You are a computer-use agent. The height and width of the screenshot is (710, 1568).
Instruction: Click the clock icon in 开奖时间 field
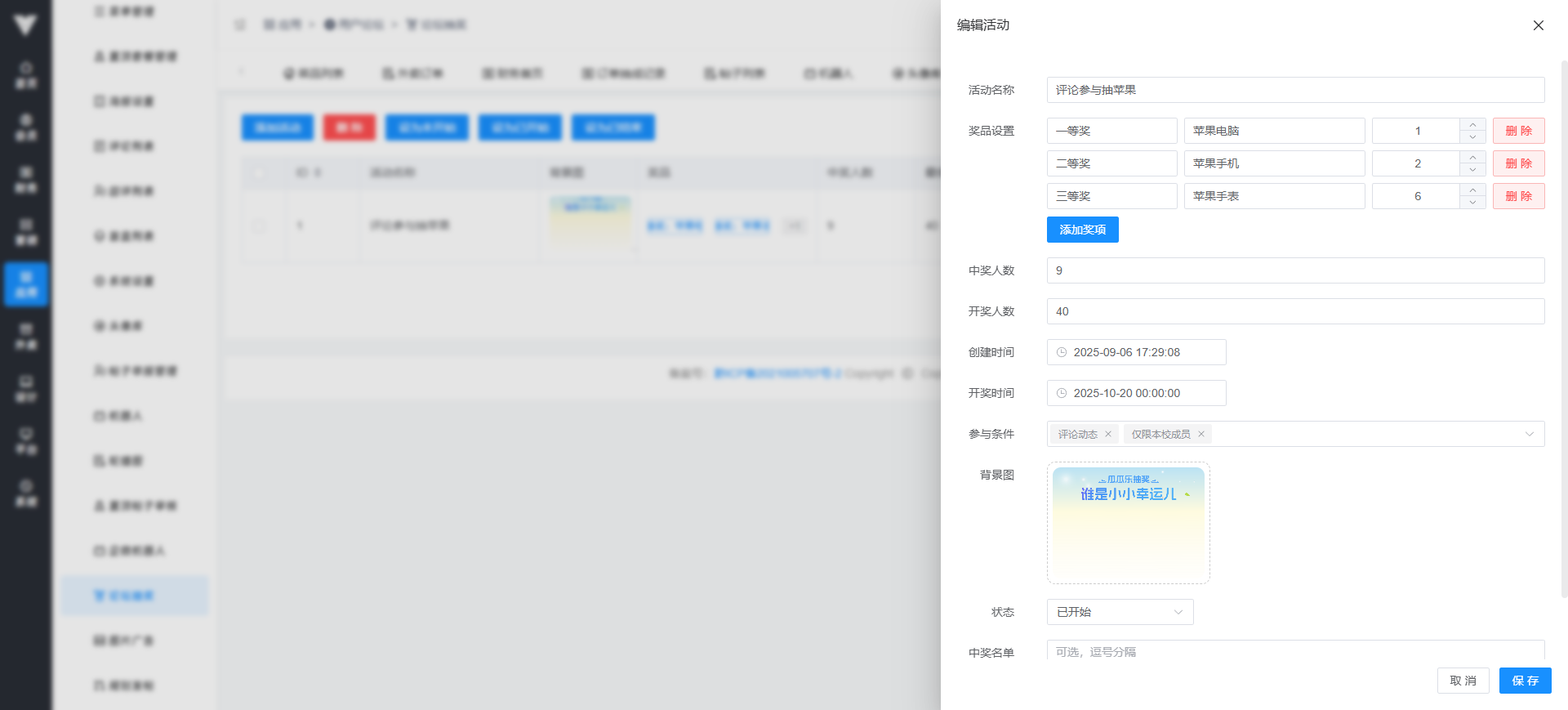1062,393
